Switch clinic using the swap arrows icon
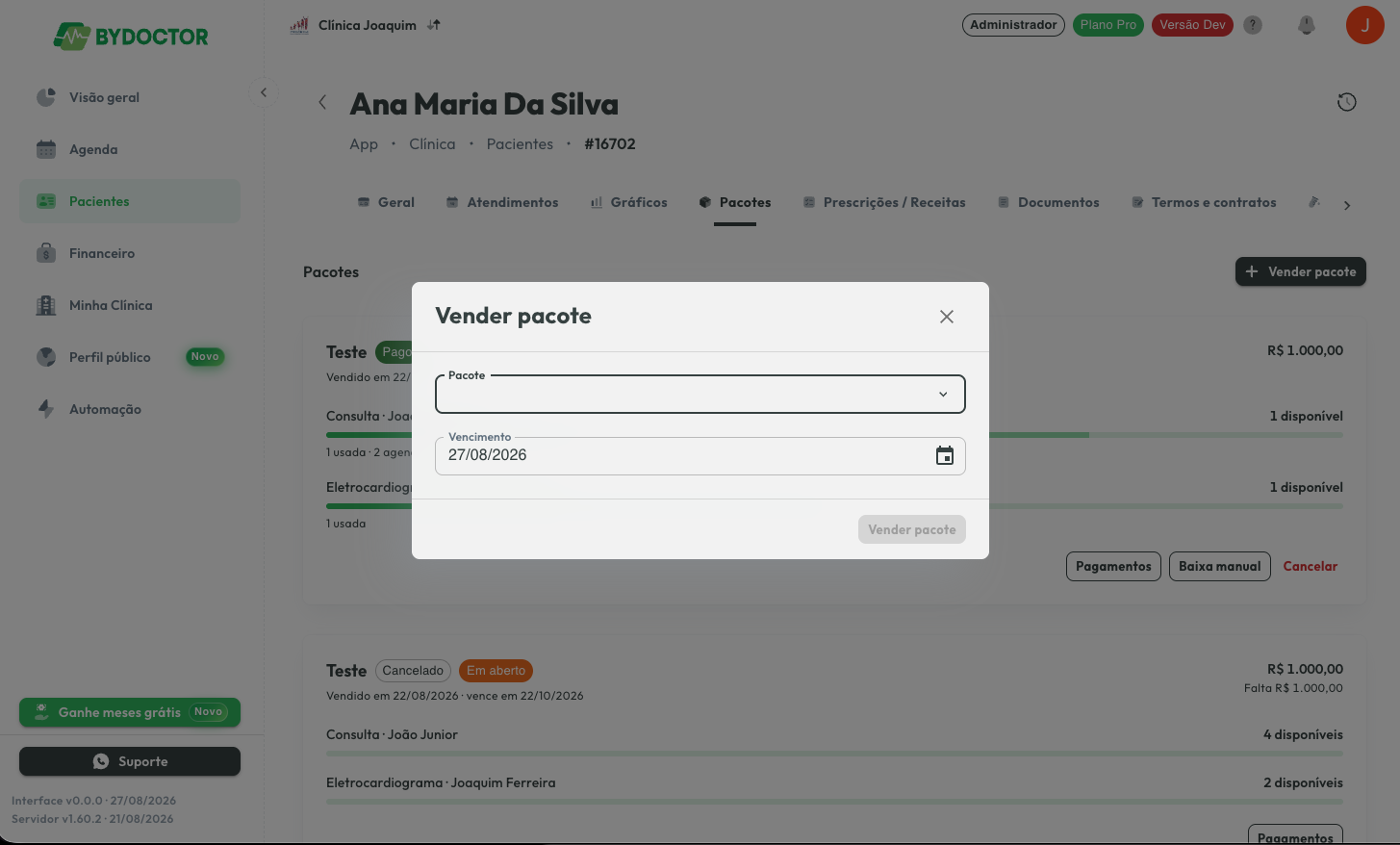This screenshot has height=845, width=1400. point(434,25)
